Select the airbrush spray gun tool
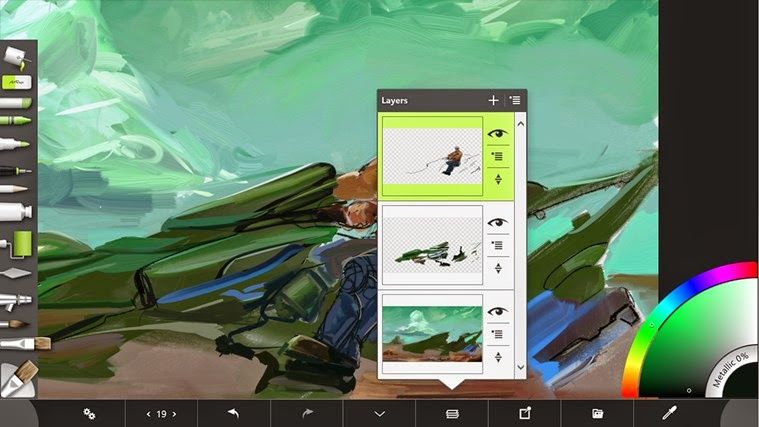This screenshot has height=427, width=759. pos(15,301)
